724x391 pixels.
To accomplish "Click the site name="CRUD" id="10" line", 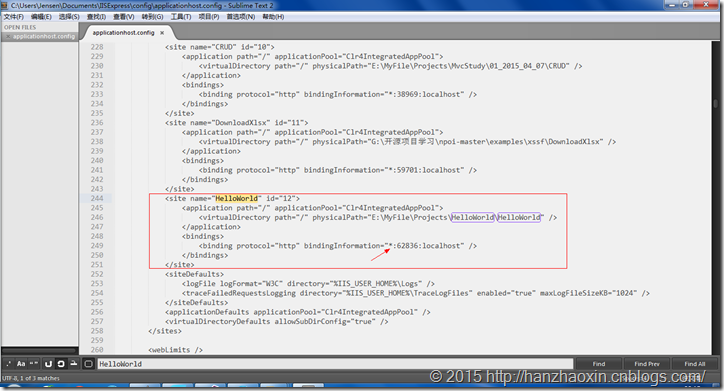I will click(220, 47).
